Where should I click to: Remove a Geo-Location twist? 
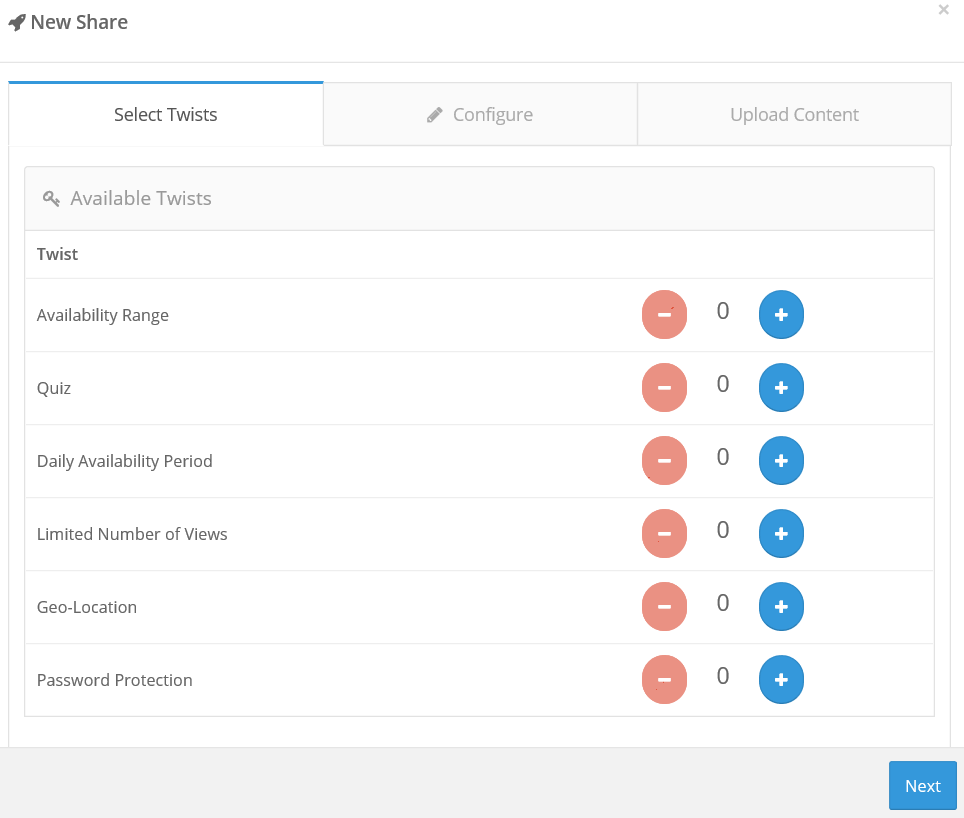pyautogui.click(x=664, y=607)
